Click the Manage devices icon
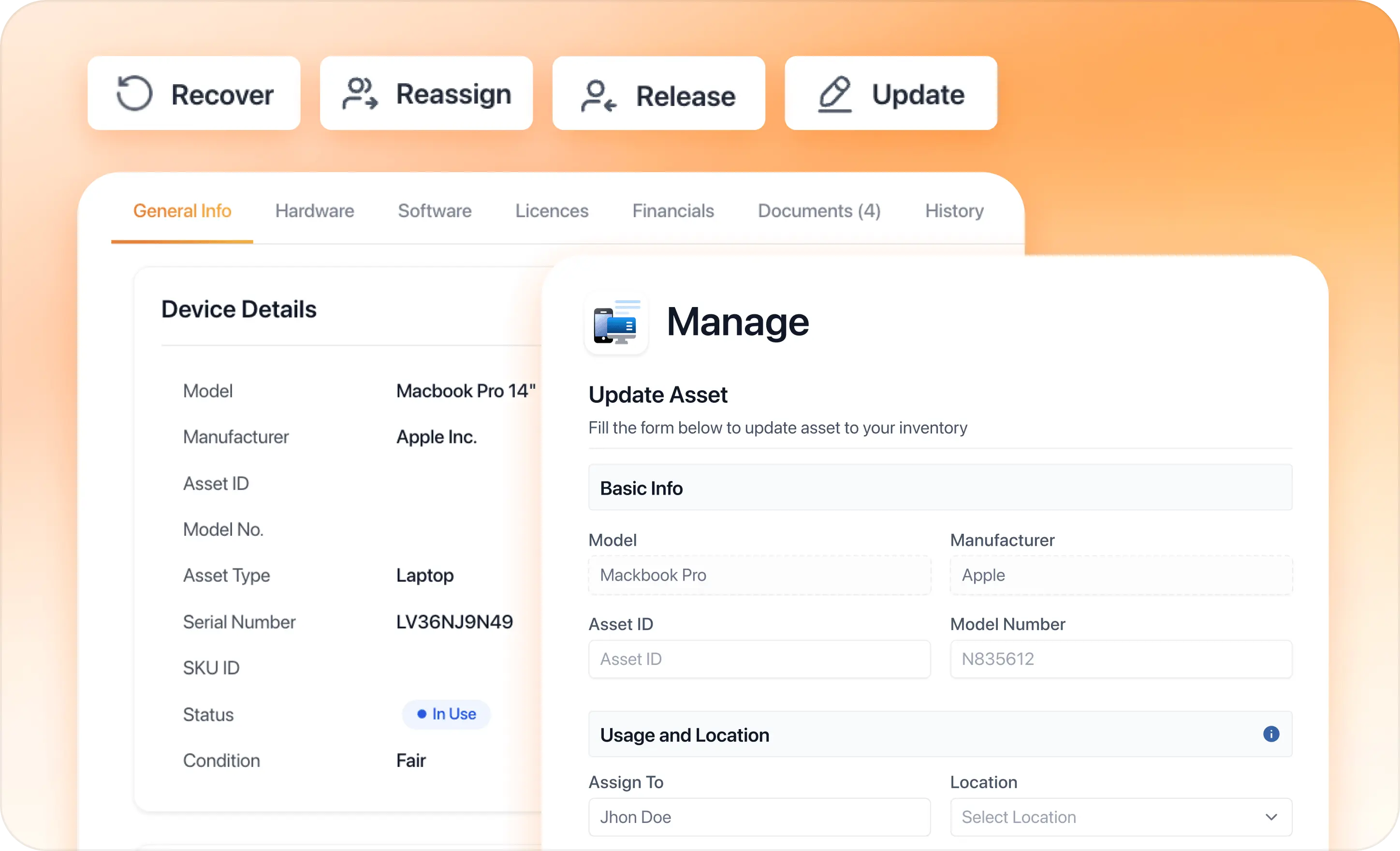Screen dimensions: 1400x851 pyautogui.click(x=616, y=323)
